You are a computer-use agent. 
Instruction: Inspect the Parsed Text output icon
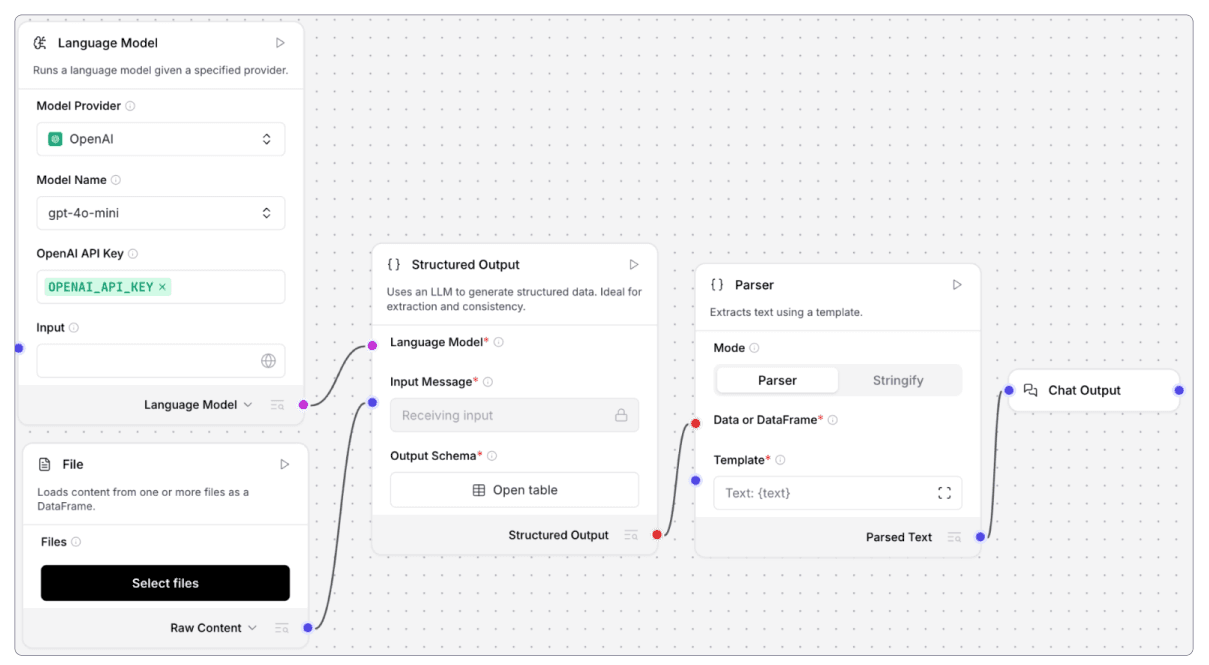pos(954,537)
